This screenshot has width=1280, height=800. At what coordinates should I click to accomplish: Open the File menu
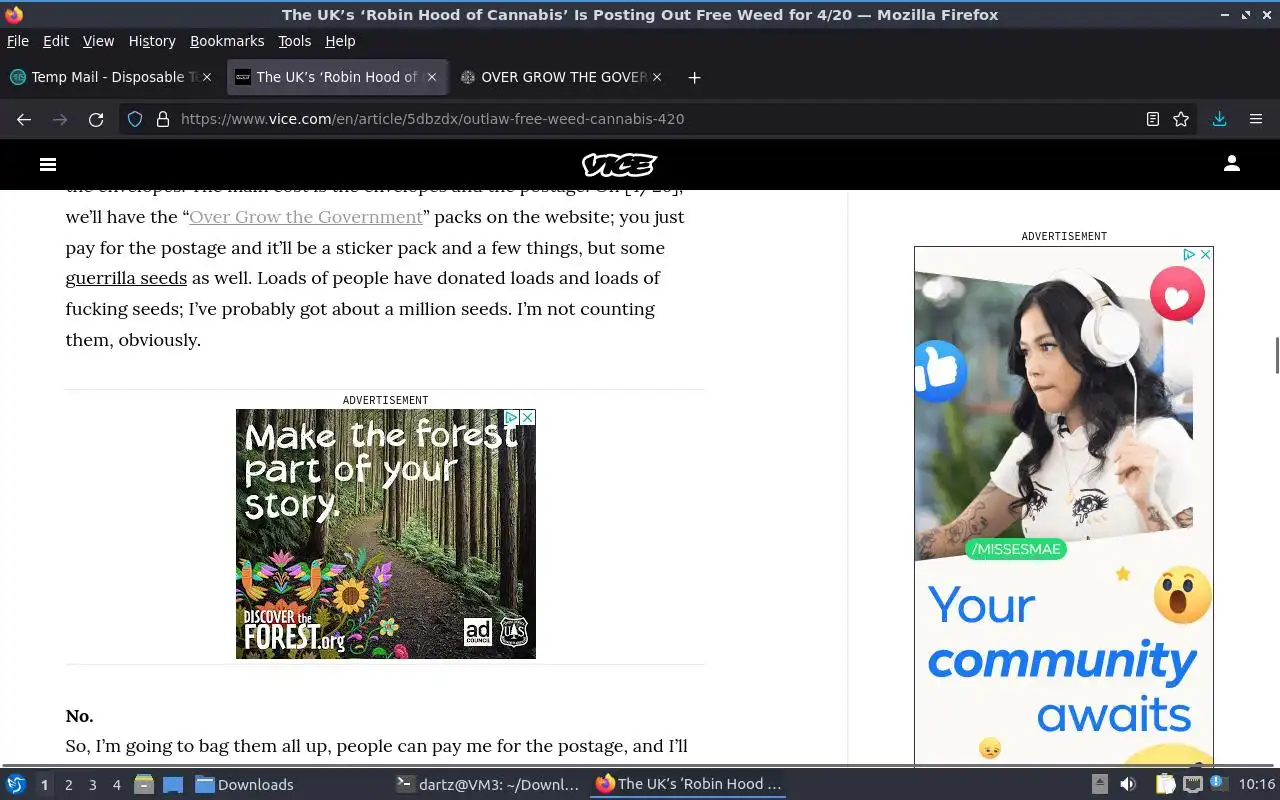(x=18, y=41)
